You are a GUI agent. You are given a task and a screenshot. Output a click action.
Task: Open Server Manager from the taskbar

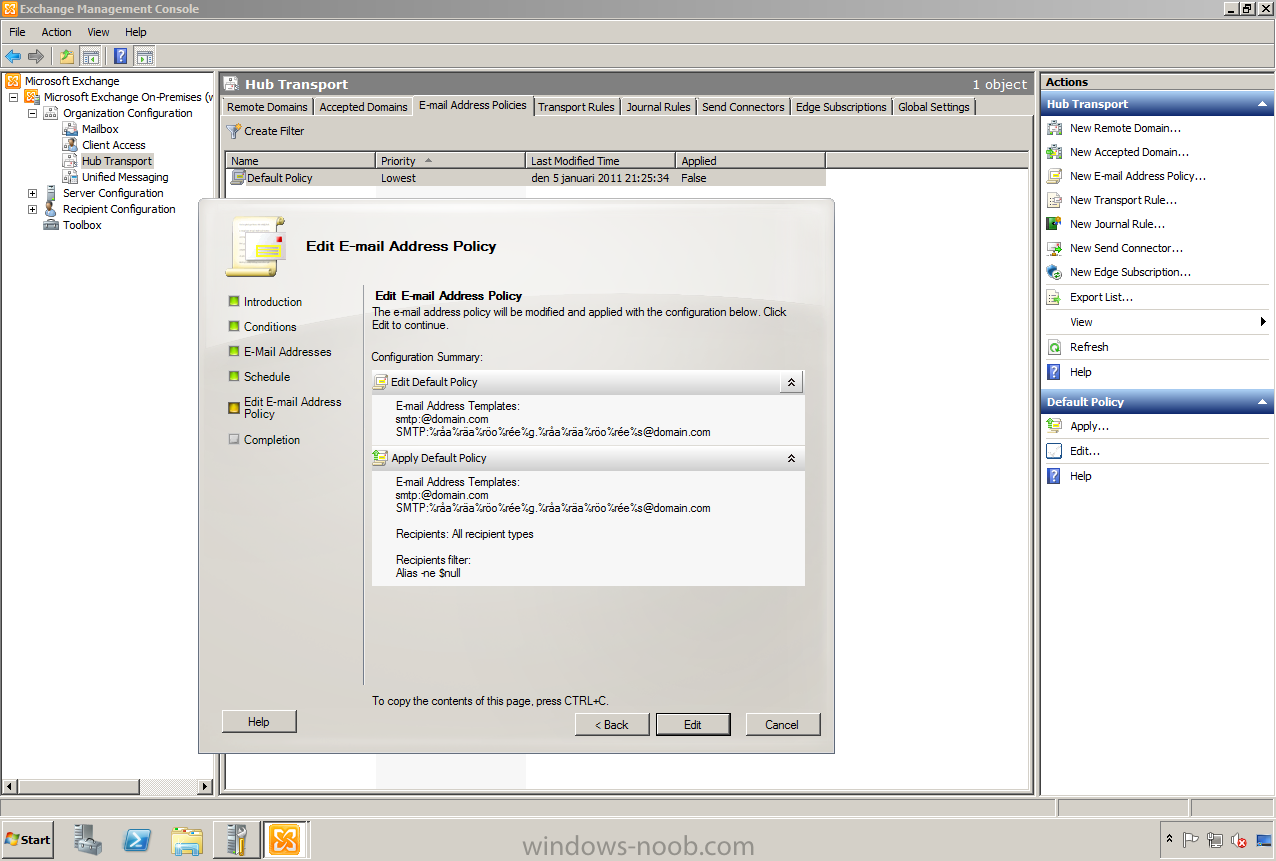[89, 839]
